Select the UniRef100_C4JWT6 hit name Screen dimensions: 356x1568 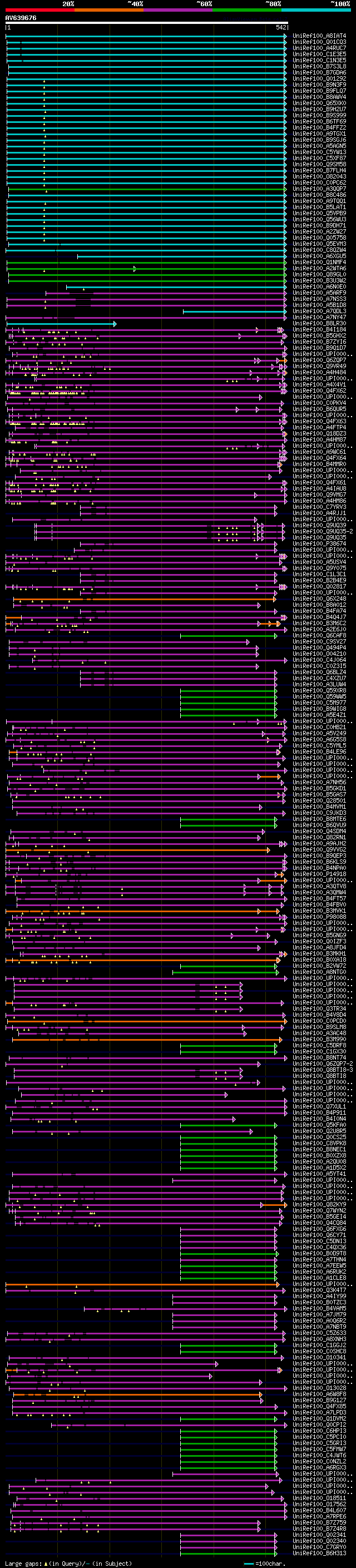(319, 1456)
